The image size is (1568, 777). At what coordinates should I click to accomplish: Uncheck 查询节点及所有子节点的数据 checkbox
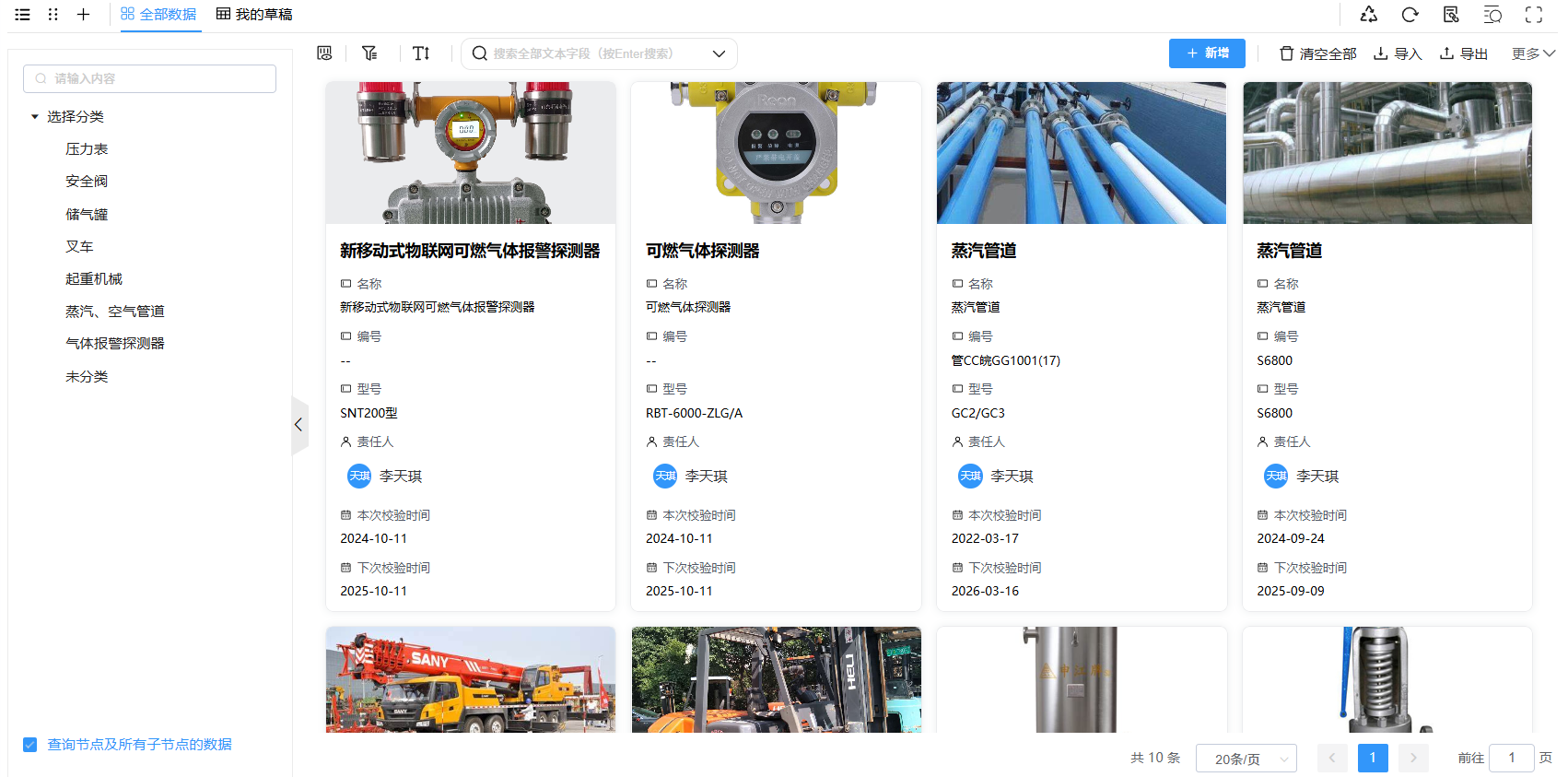click(30, 745)
